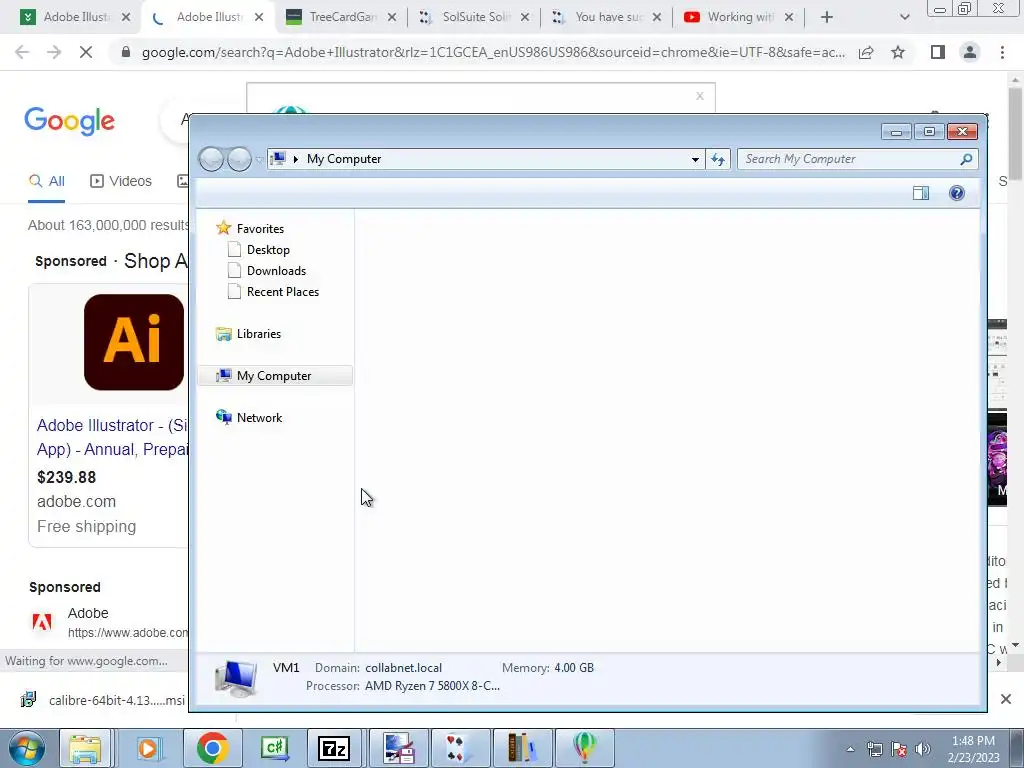This screenshot has width=1024, height=768.
Task: Click the Ai product thumbnail
Action: pyautogui.click(x=134, y=342)
